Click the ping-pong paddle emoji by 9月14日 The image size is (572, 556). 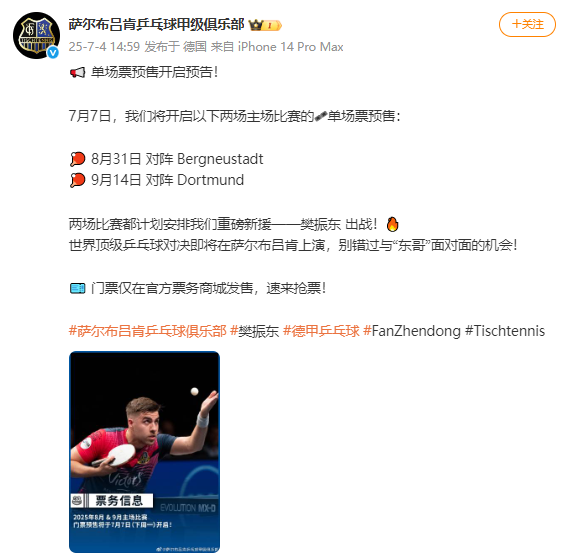(x=77, y=180)
